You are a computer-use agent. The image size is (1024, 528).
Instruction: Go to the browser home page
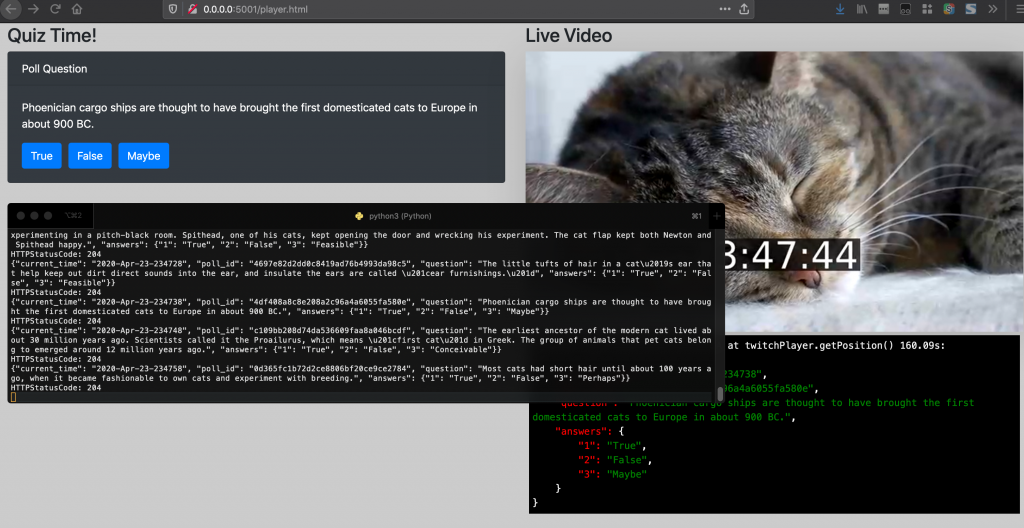(77, 9)
